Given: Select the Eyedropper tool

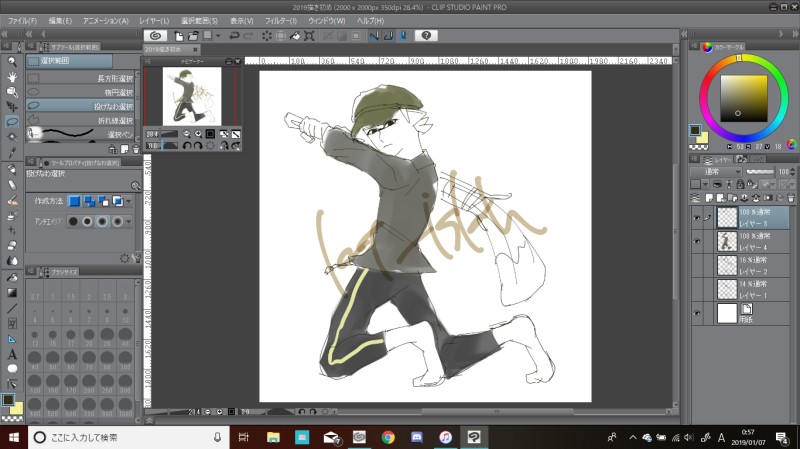Looking at the screenshot, I should pyautogui.click(x=12, y=152).
